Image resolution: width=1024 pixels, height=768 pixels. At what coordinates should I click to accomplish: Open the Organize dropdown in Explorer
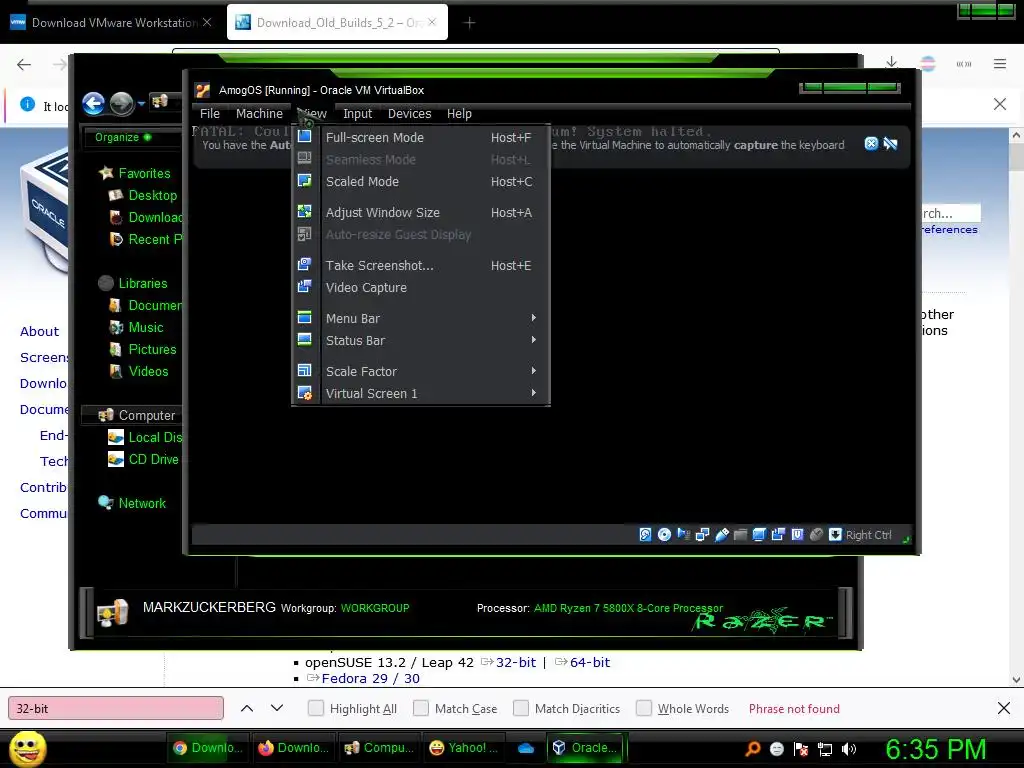click(123, 137)
